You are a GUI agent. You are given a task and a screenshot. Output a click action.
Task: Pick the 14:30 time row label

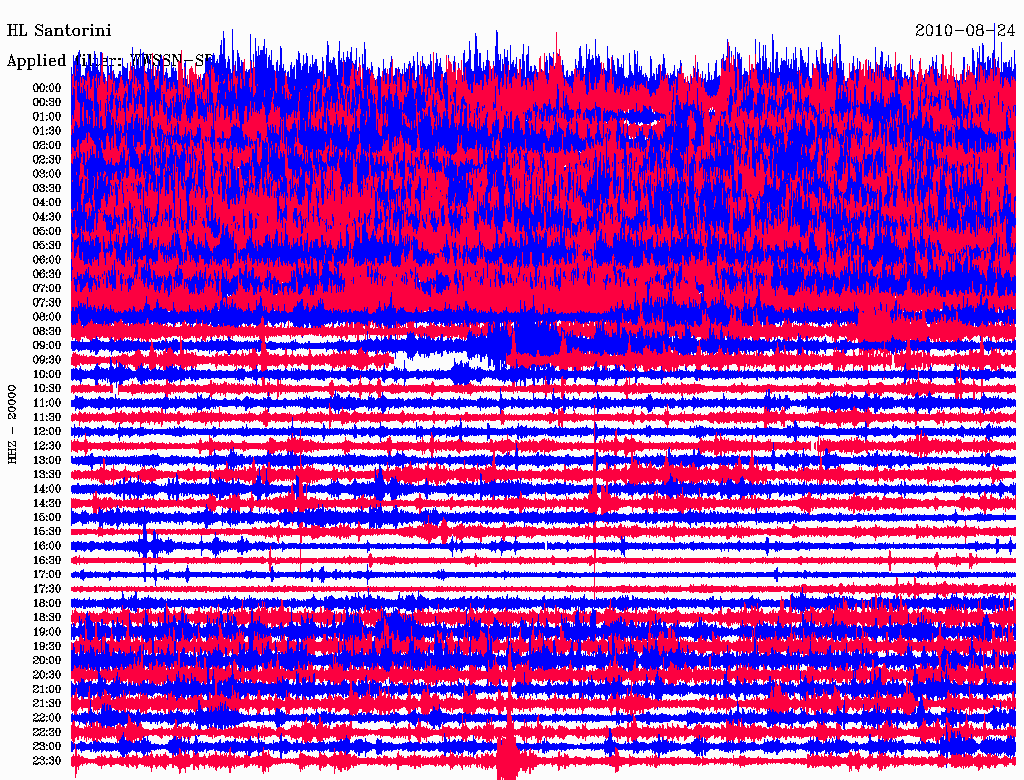point(47,503)
